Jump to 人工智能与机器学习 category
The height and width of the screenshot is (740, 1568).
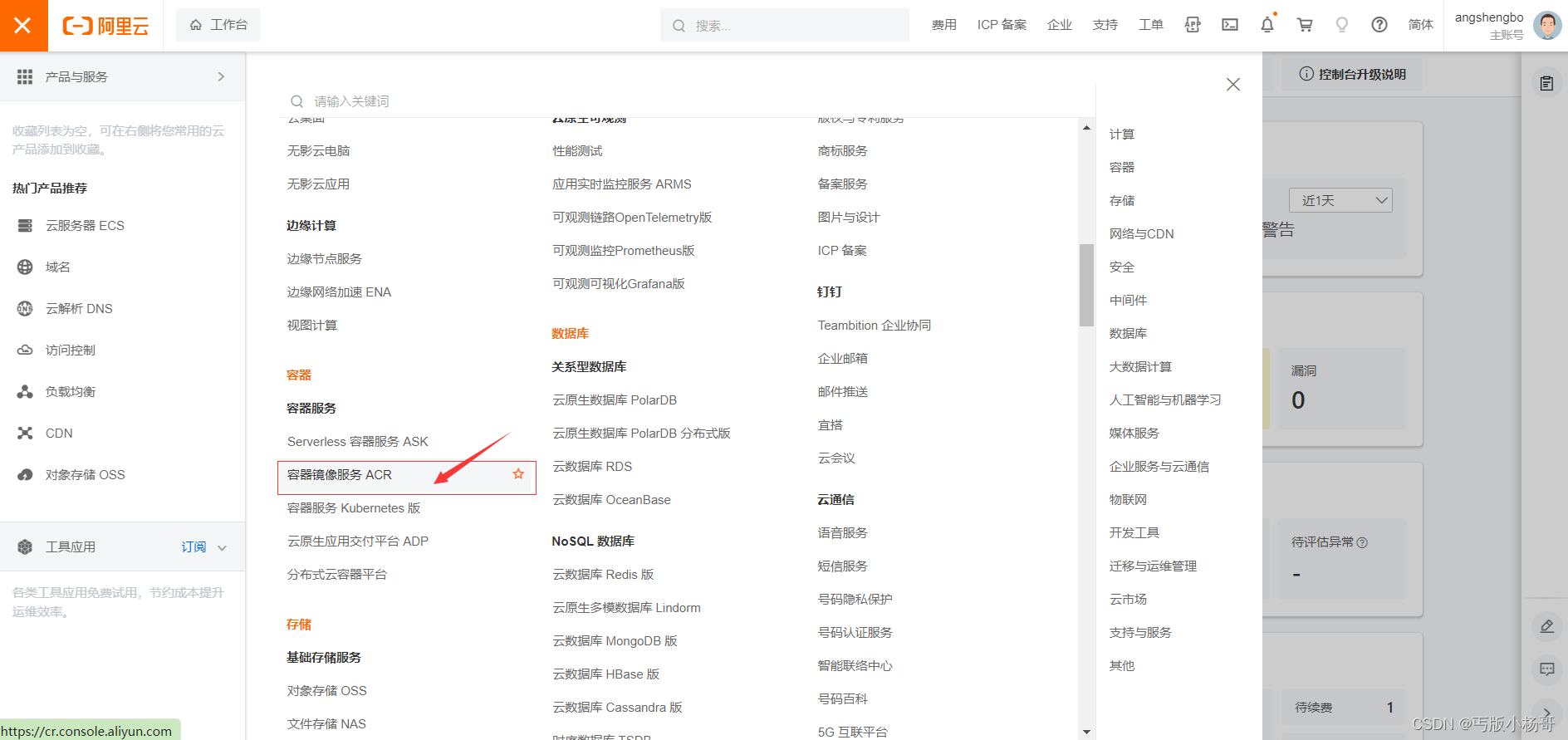coord(1165,400)
